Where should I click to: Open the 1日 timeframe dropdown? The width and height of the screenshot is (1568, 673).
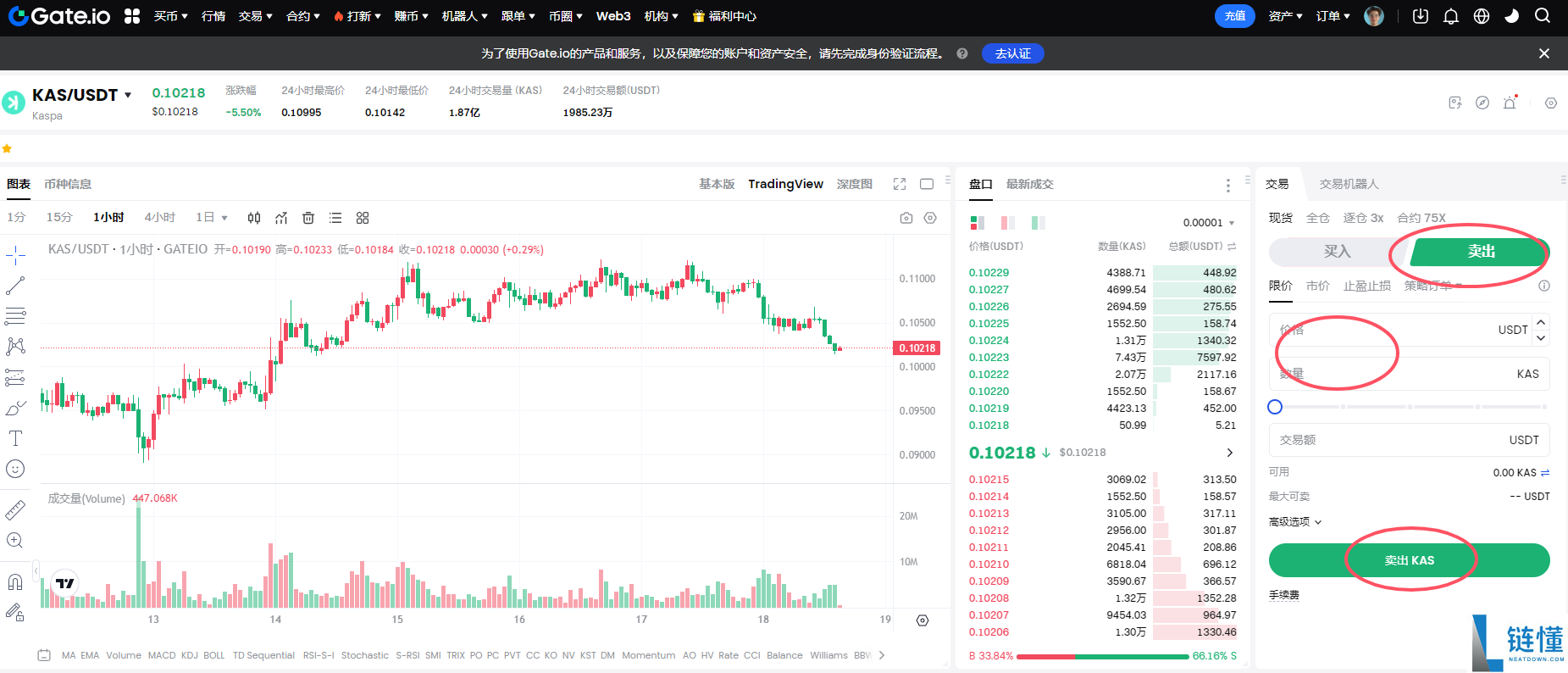pos(212,218)
